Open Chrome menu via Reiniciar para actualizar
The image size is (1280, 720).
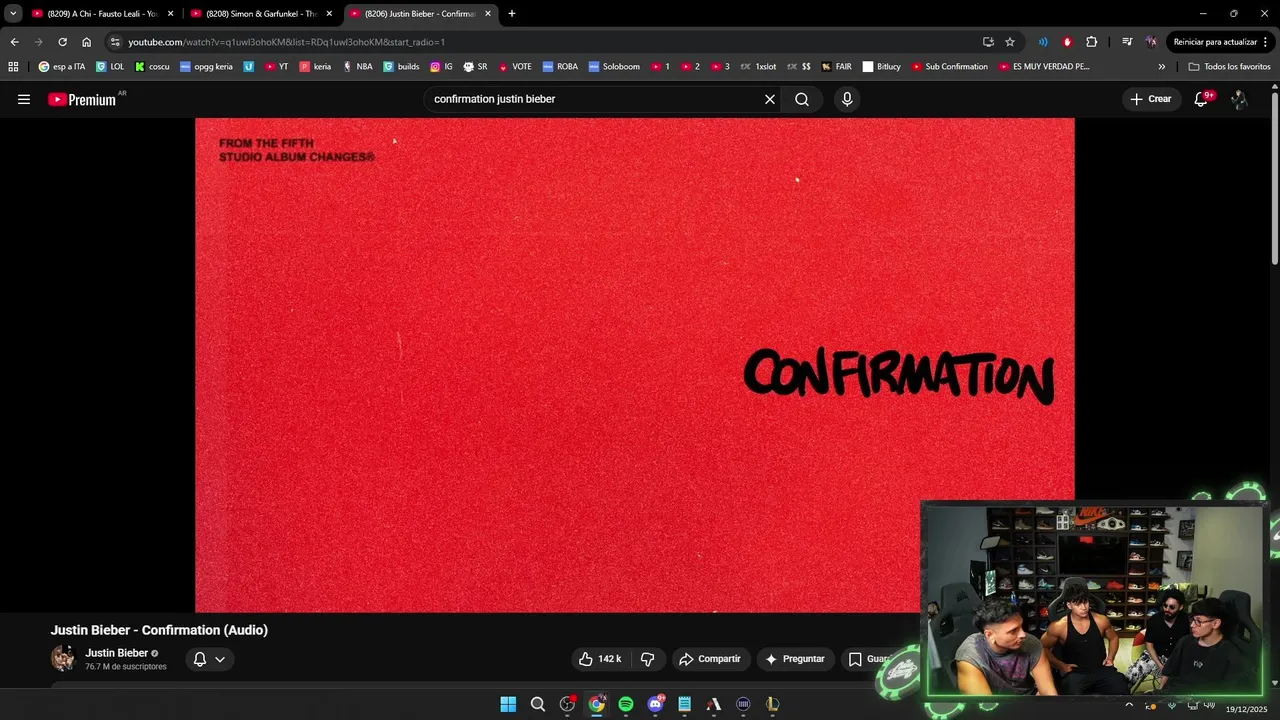1220,42
